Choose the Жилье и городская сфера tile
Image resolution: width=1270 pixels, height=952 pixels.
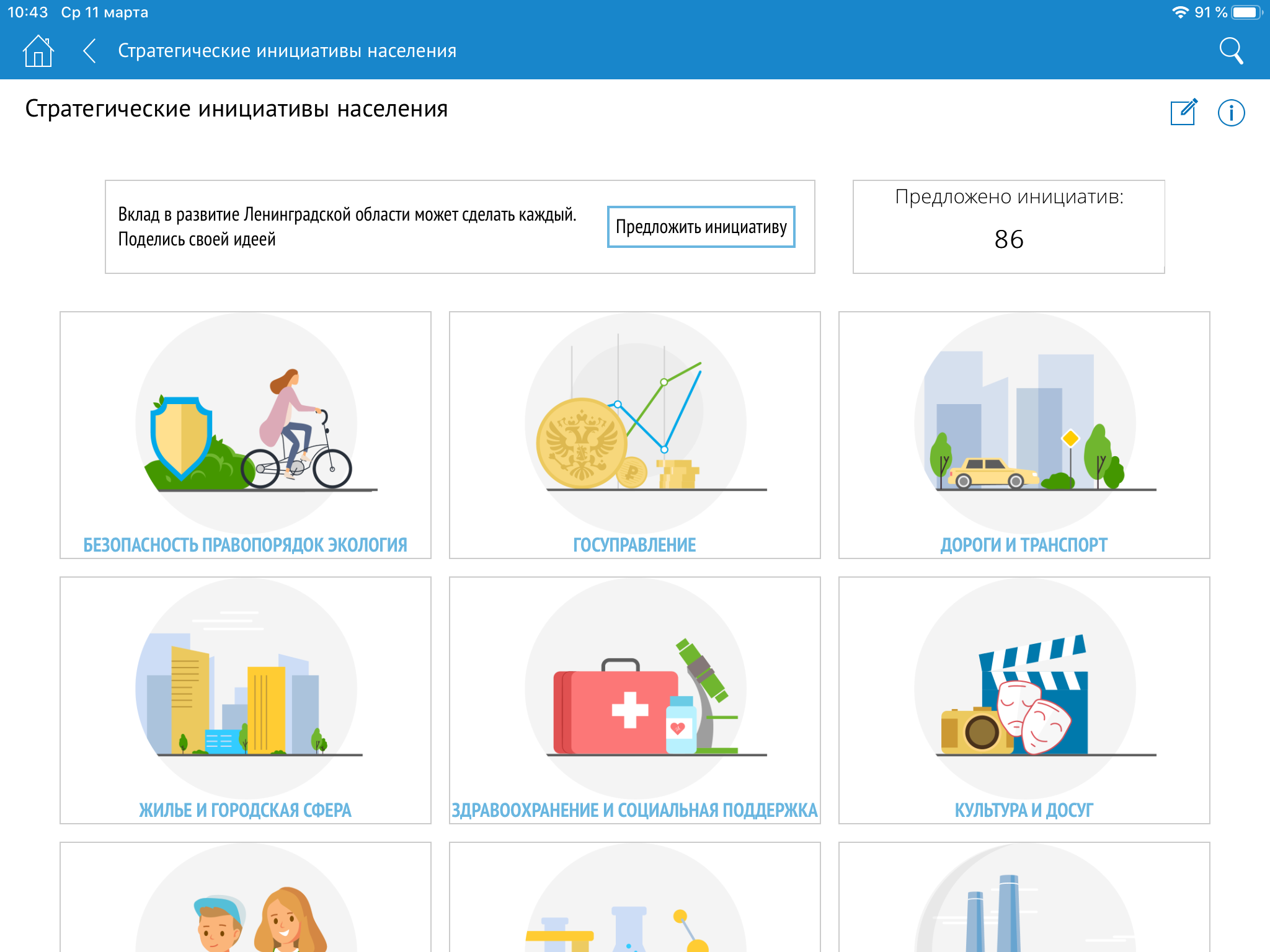[x=245, y=809]
